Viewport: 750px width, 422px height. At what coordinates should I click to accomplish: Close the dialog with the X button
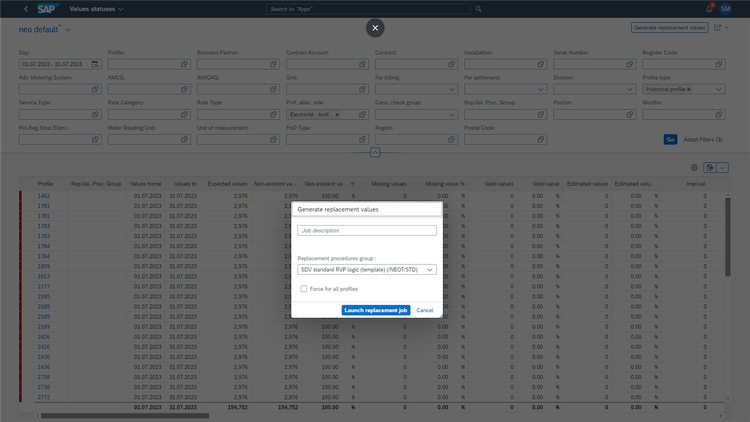tap(375, 28)
